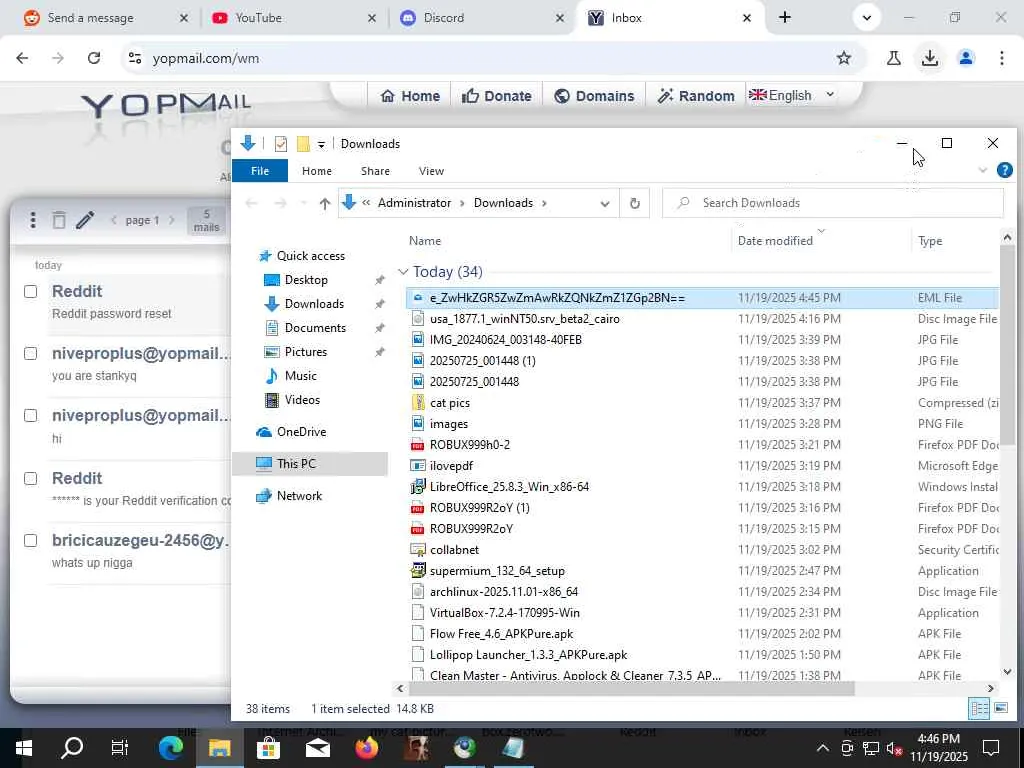1024x768 pixels.
Task: Reload the yopmail page
Action: tap(94, 58)
